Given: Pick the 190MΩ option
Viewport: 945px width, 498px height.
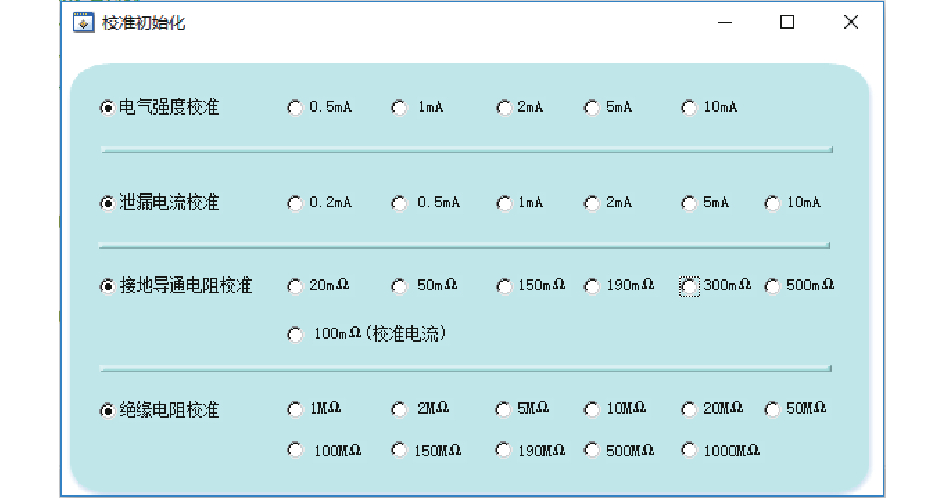Looking at the screenshot, I should coord(504,450).
